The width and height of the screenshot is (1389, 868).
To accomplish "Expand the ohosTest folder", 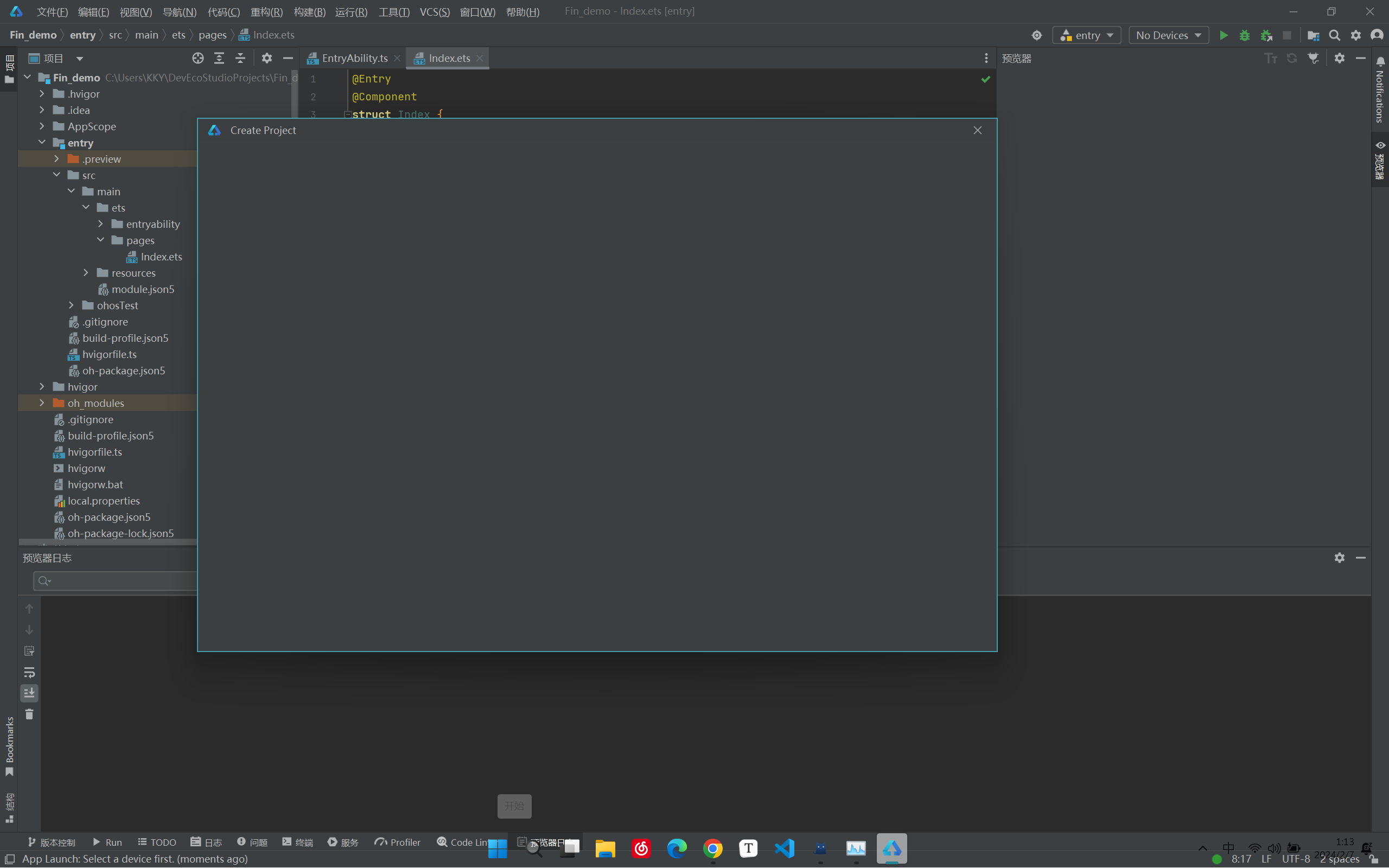I will click(x=71, y=305).
